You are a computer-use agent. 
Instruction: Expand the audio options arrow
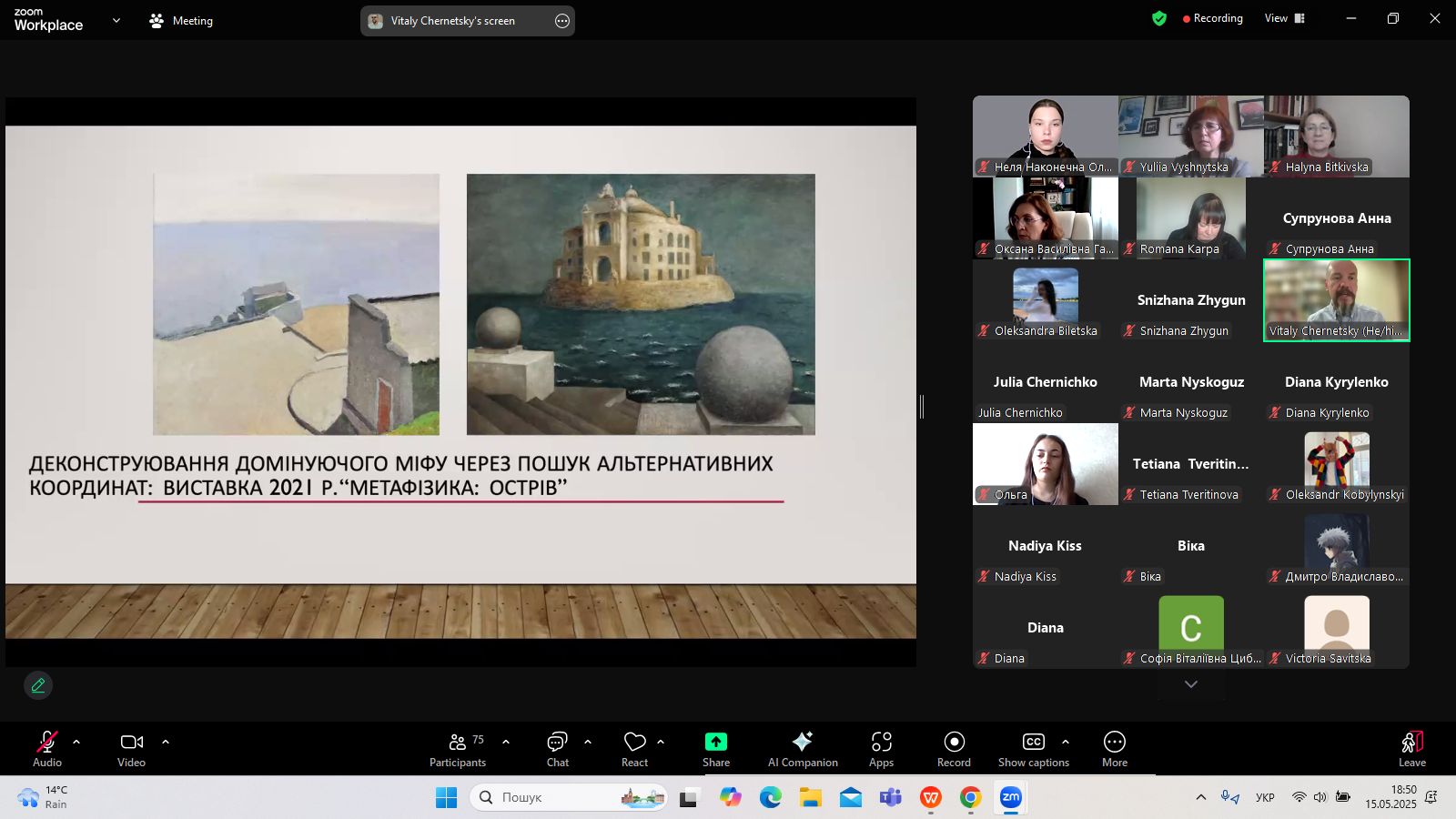76,742
